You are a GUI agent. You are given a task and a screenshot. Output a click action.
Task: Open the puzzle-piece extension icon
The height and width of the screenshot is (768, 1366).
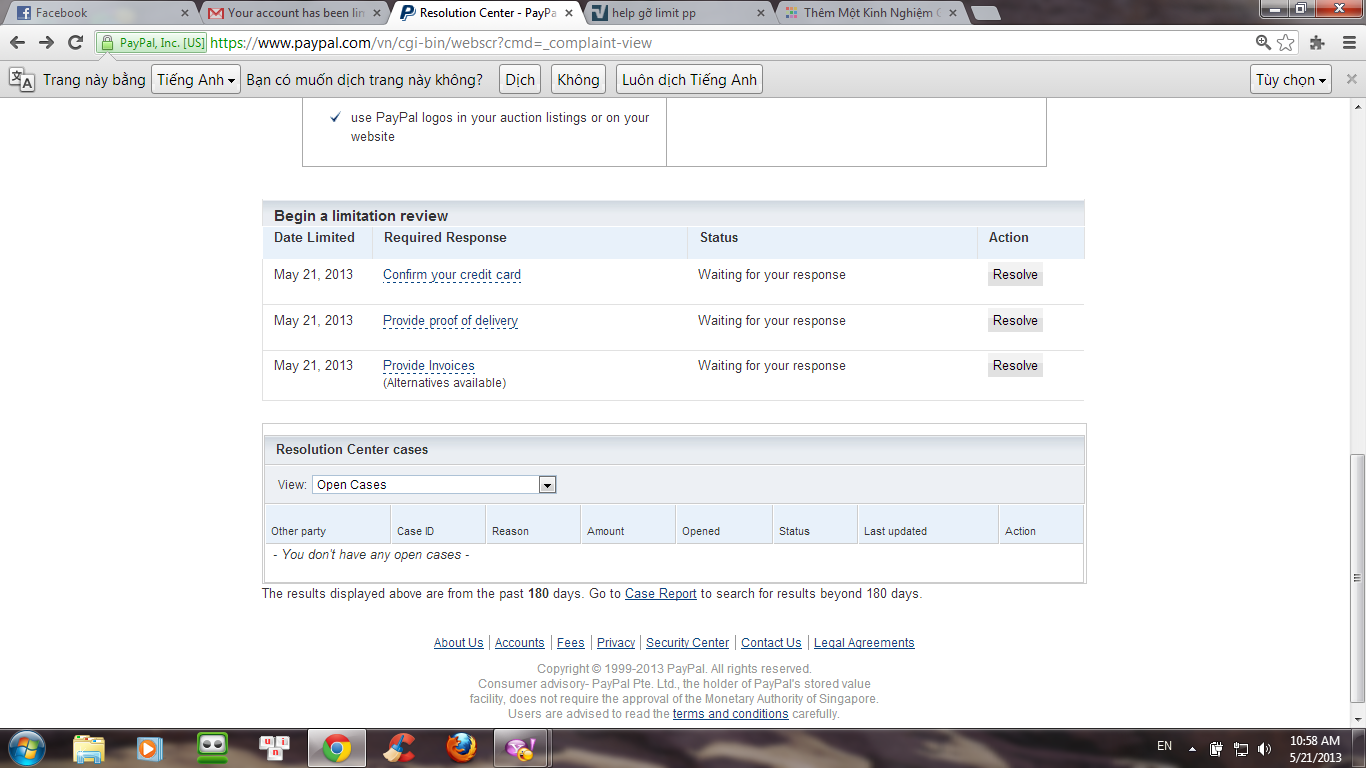point(1317,43)
